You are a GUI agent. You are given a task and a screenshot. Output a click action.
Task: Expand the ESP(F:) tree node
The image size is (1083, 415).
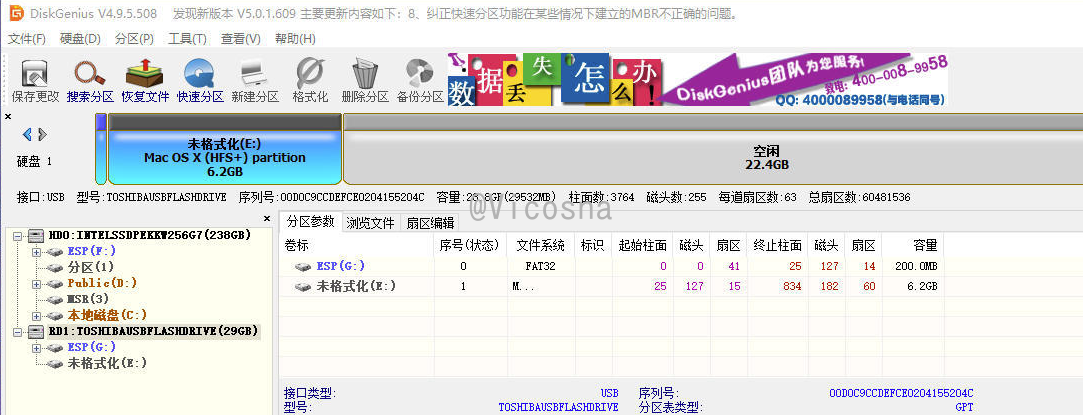click(x=37, y=251)
